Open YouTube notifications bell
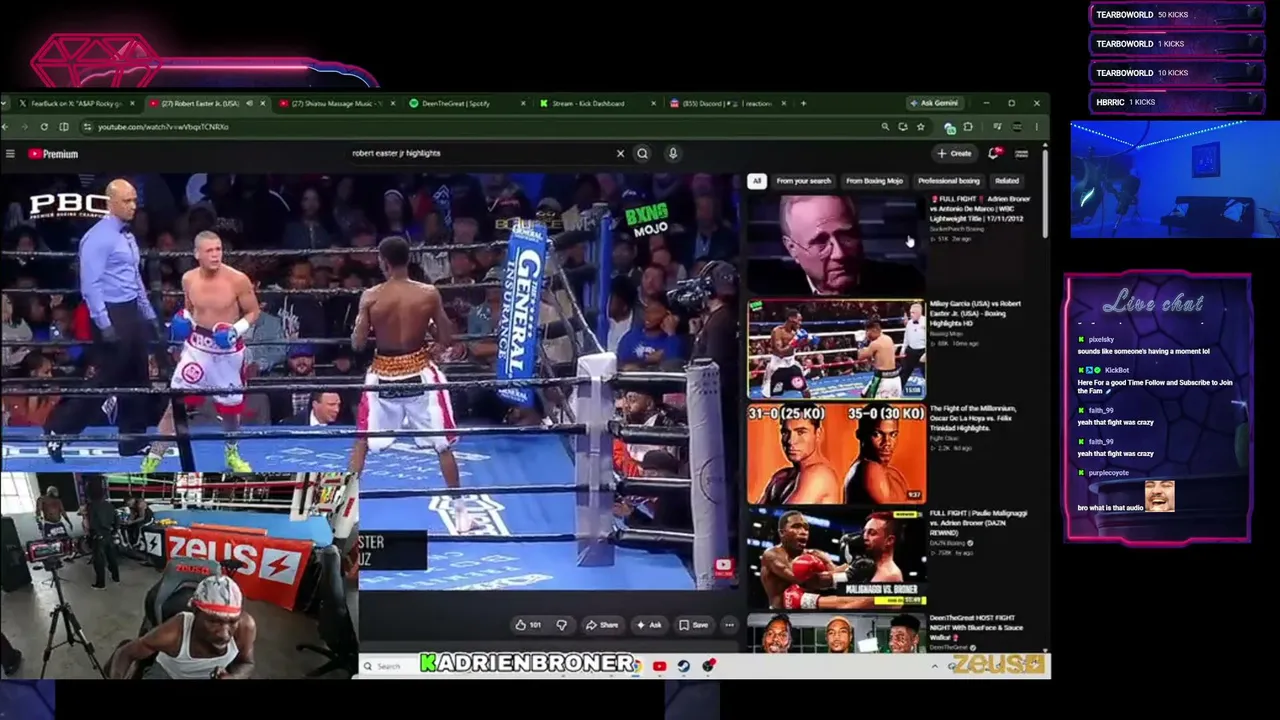The width and height of the screenshot is (1280, 720). pos(994,153)
